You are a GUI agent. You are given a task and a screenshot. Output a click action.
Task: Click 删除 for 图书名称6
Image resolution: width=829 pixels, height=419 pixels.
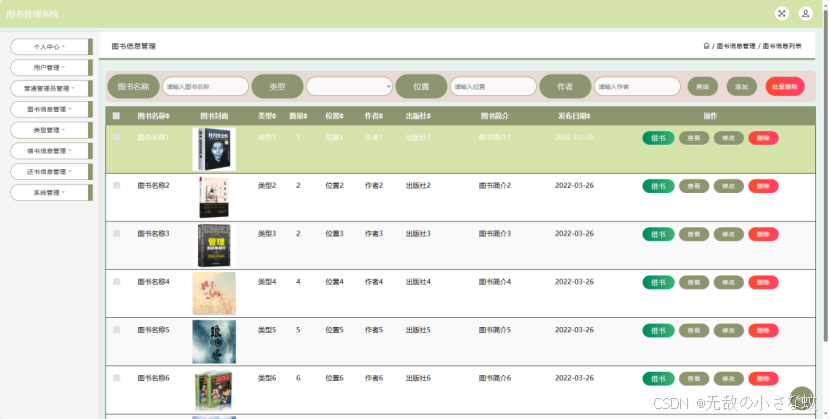(x=763, y=378)
